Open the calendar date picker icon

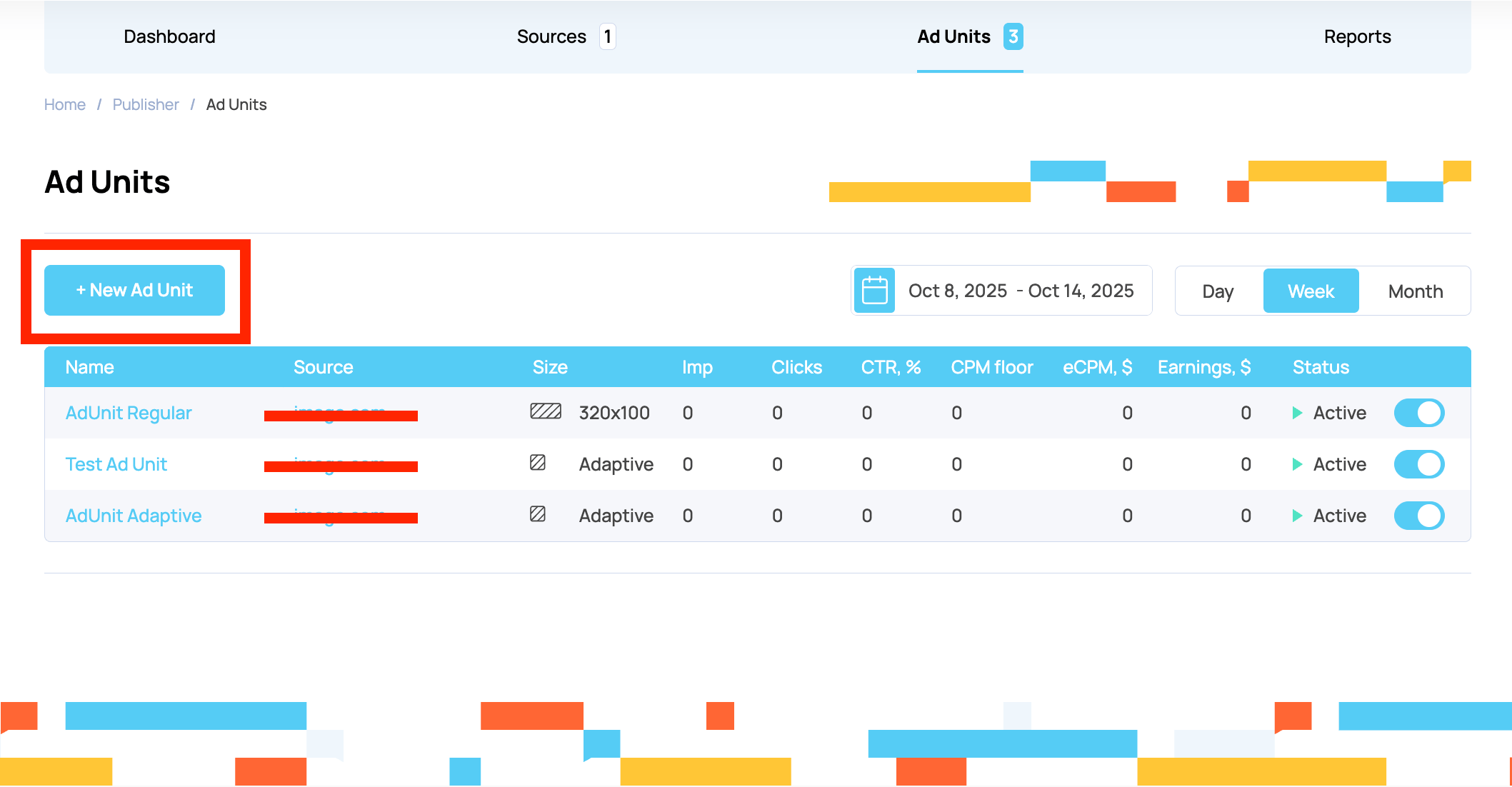pyautogui.click(x=873, y=290)
